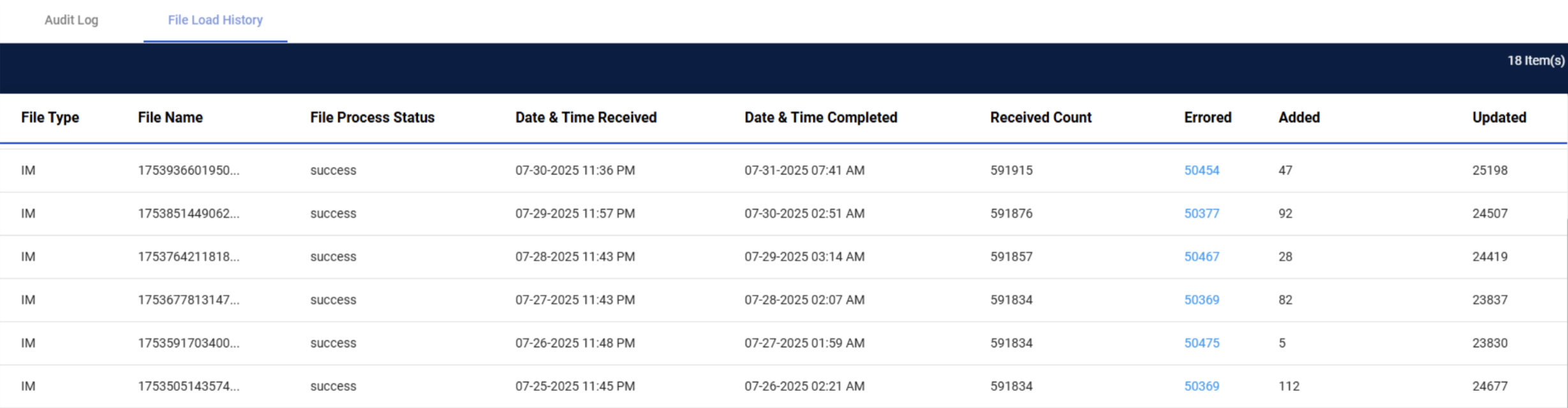
Task: Switch to the Audit Log tab
Action: tap(70, 20)
